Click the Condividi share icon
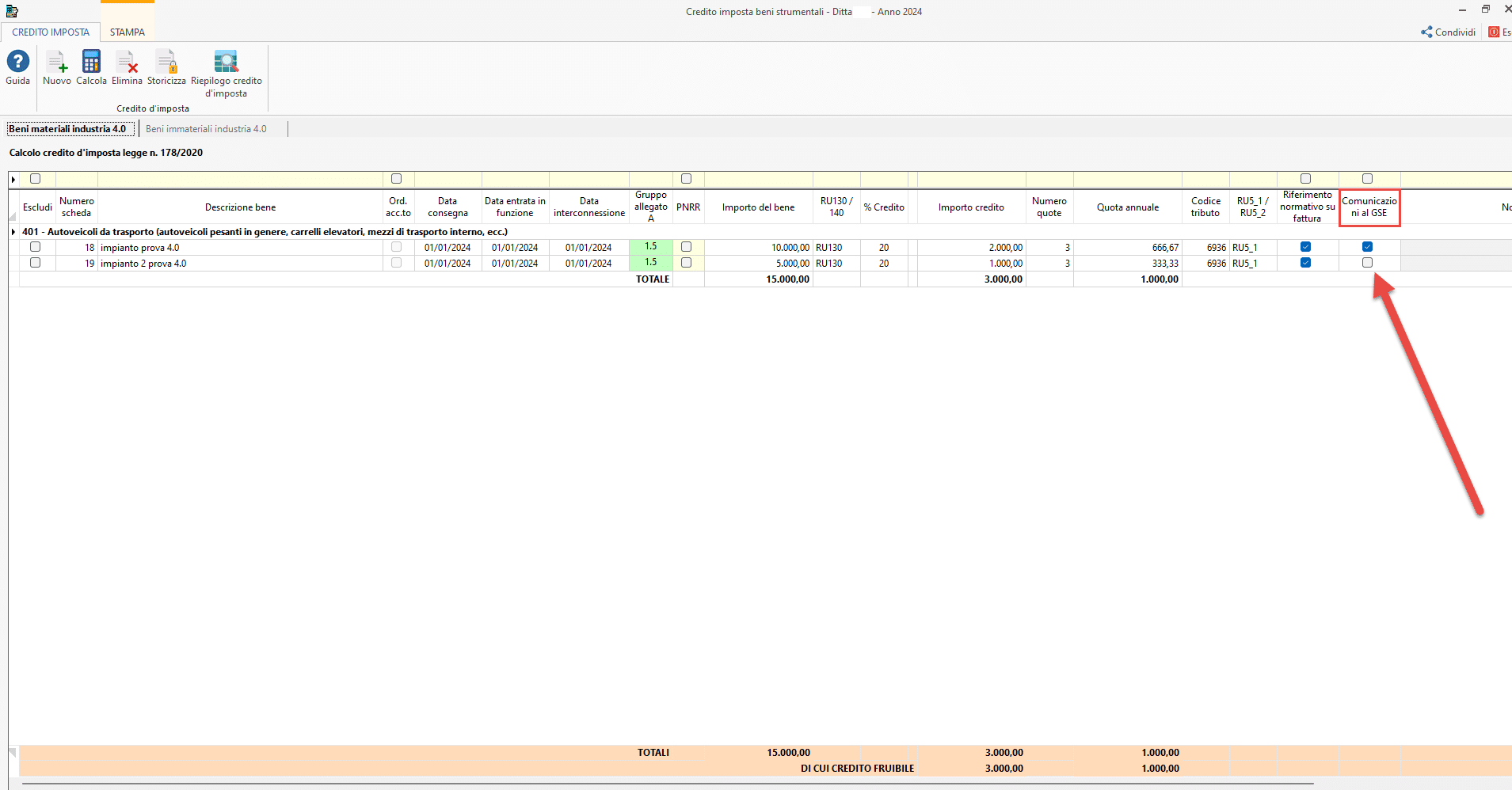The image size is (1512, 790). [1426, 32]
